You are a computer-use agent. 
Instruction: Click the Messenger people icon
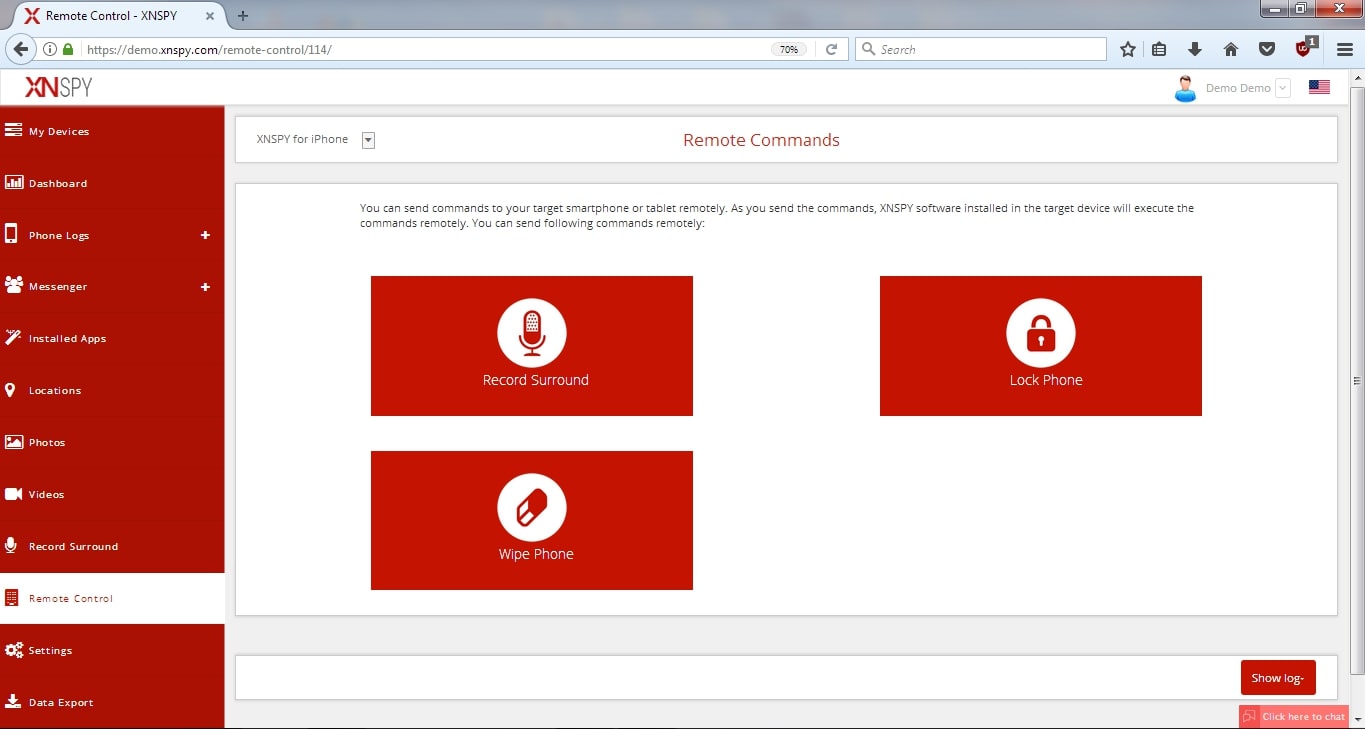(x=13, y=285)
